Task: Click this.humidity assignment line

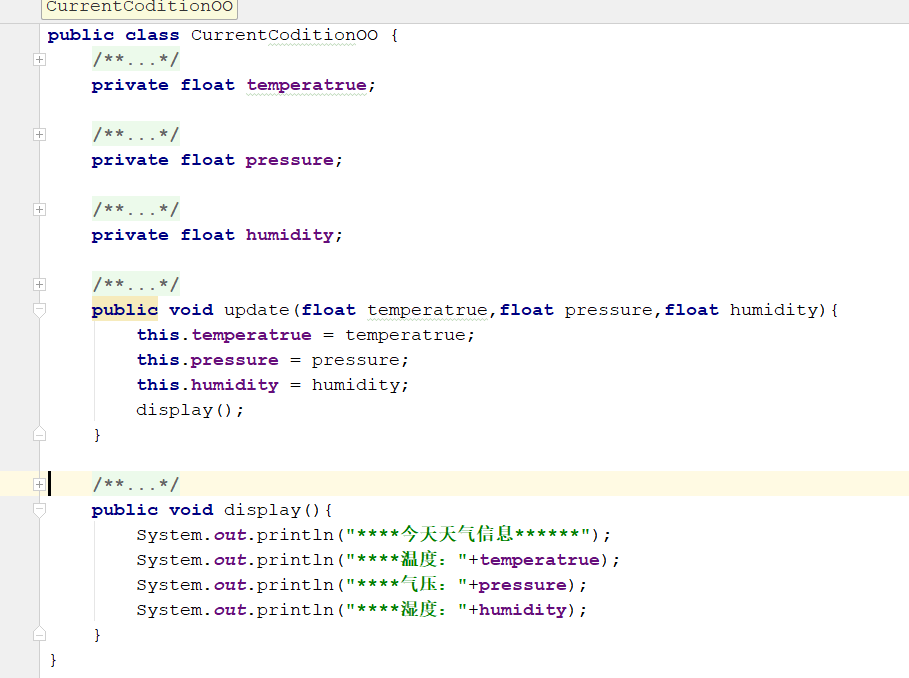Action: (x=272, y=385)
